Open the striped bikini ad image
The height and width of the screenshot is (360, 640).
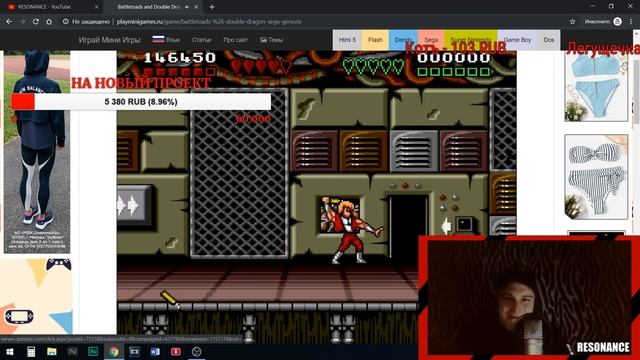pos(596,177)
